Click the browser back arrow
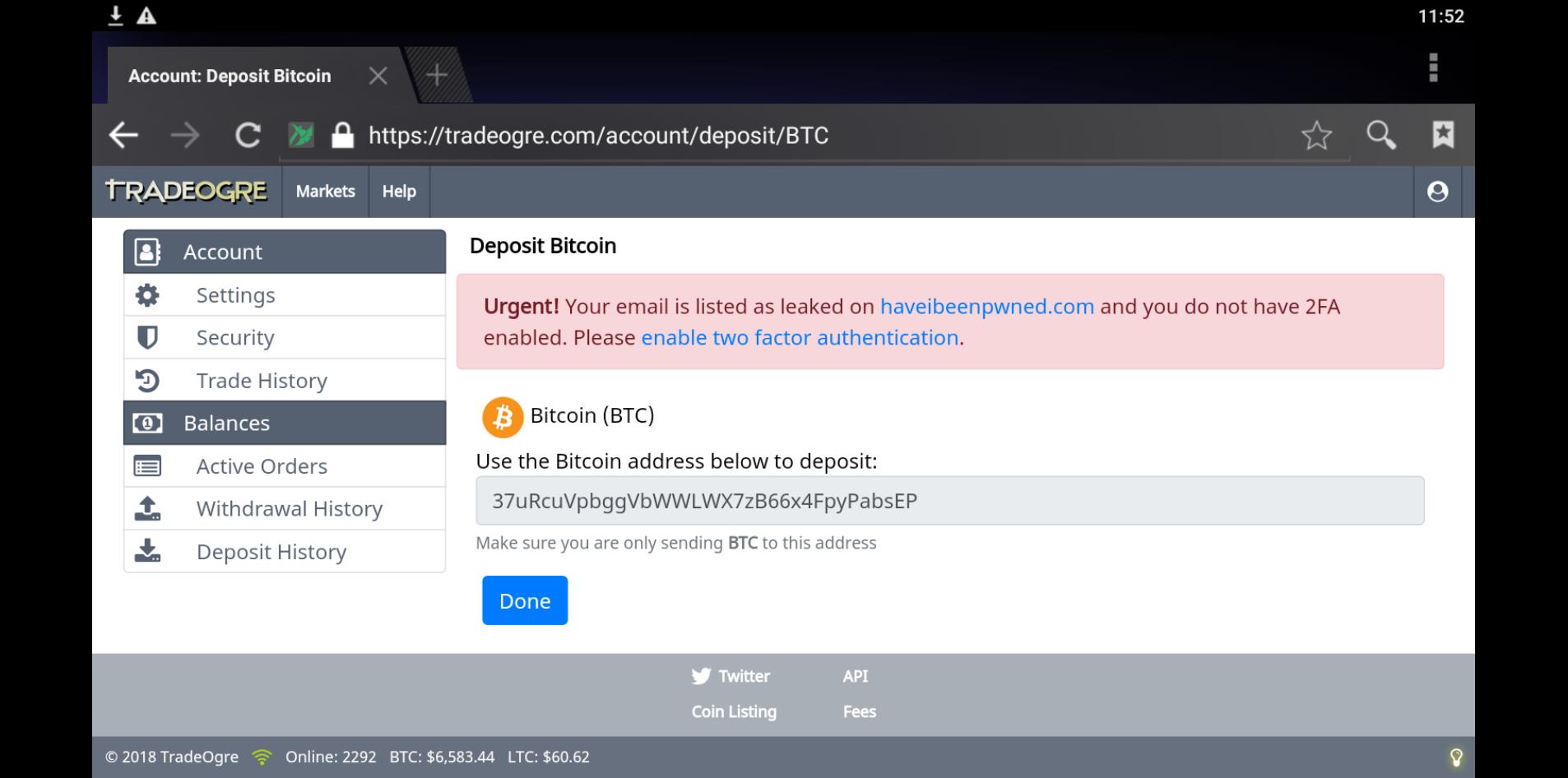The width and height of the screenshot is (1568, 778). tap(123, 135)
